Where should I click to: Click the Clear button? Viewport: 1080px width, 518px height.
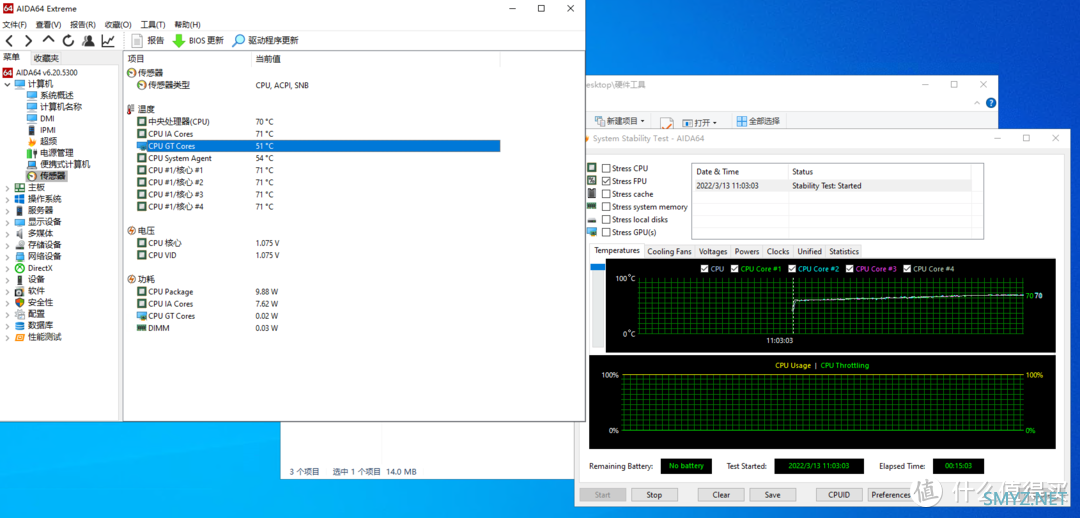point(721,495)
